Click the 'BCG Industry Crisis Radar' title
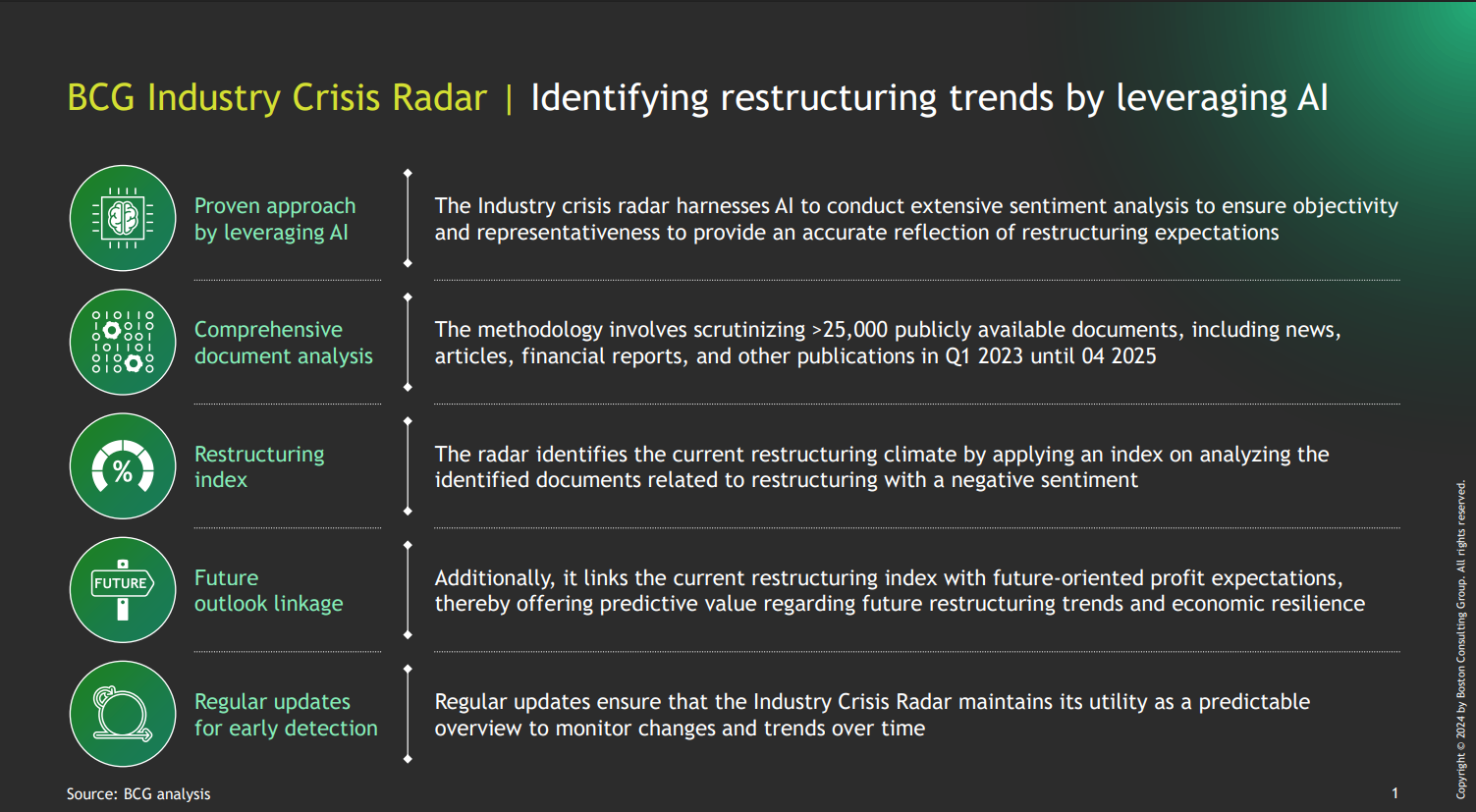Screen dimensions: 1476x812 pos(277,98)
